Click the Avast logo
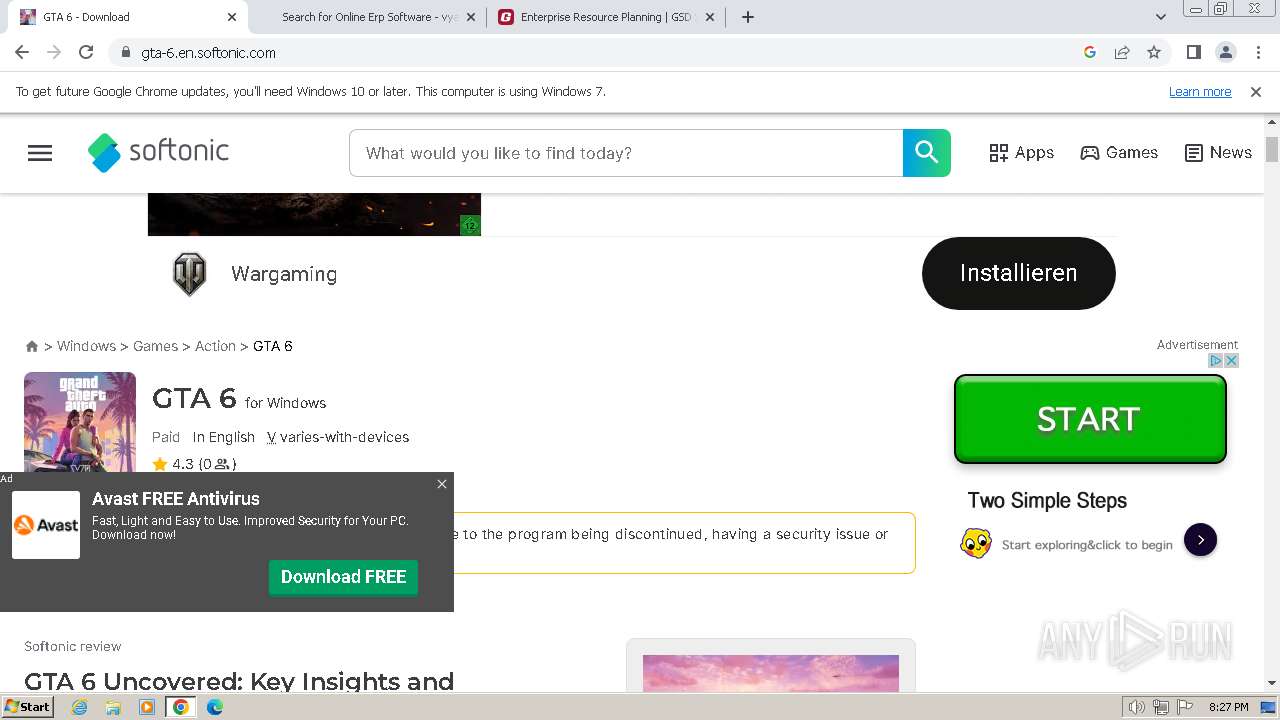This screenshot has width=1280, height=720. 46,525
